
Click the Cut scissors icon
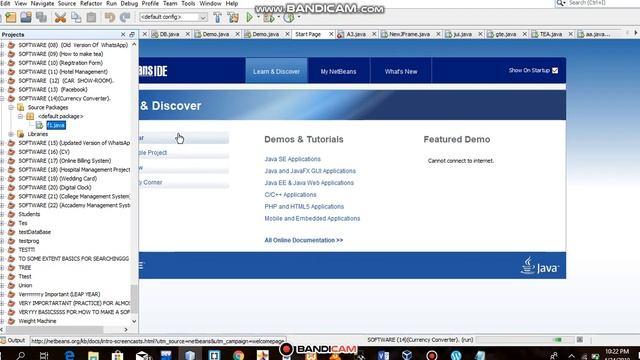(x=60, y=18)
